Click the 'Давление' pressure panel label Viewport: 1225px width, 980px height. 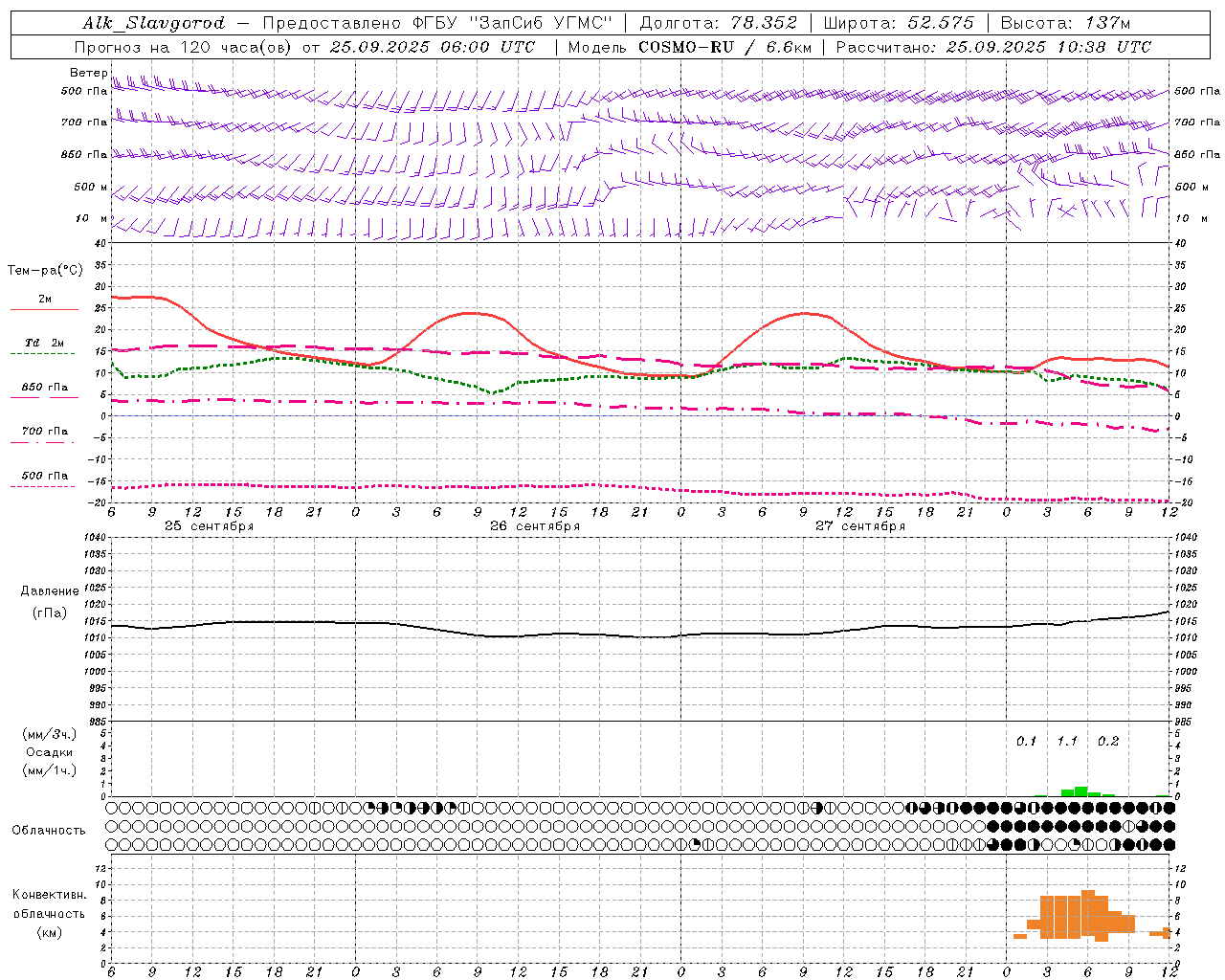coord(49,591)
